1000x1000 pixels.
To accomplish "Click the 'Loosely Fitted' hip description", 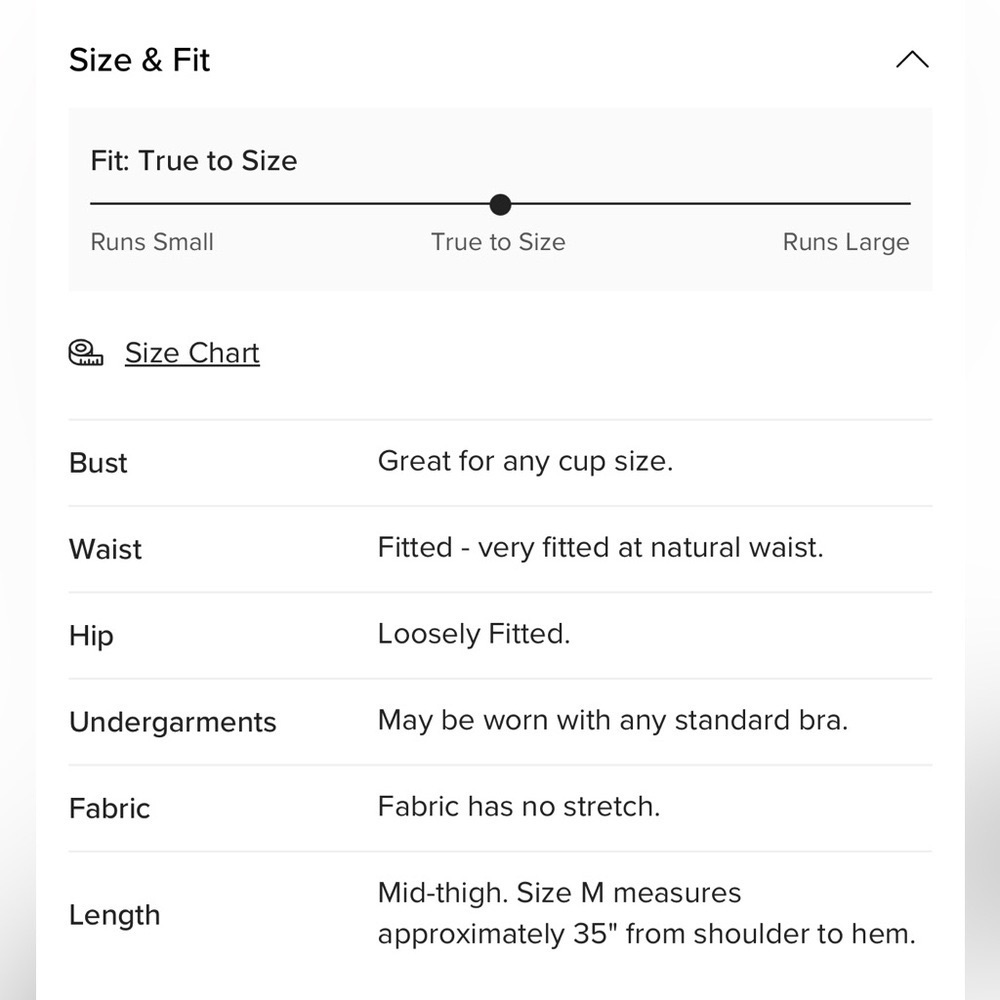I will (474, 634).
